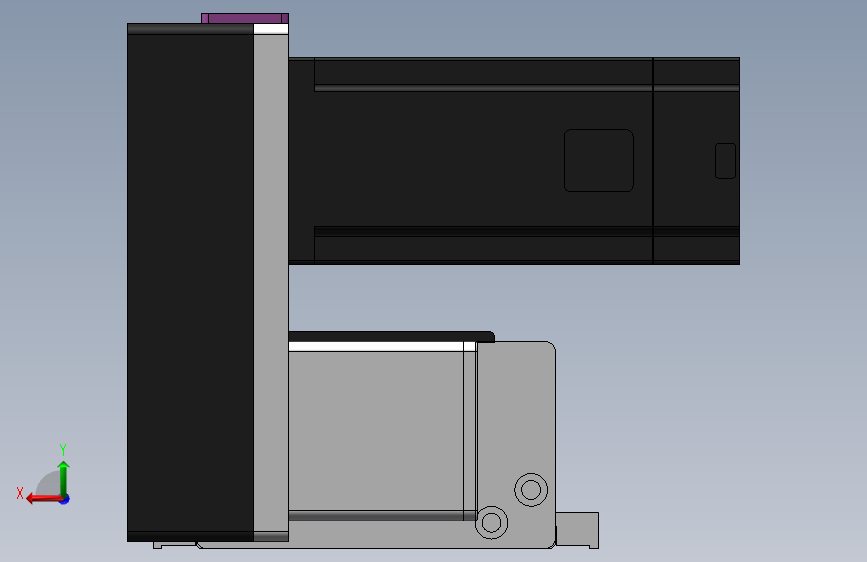
Task: Select the small grey tab at bottom right
Action: pos(577,530)
